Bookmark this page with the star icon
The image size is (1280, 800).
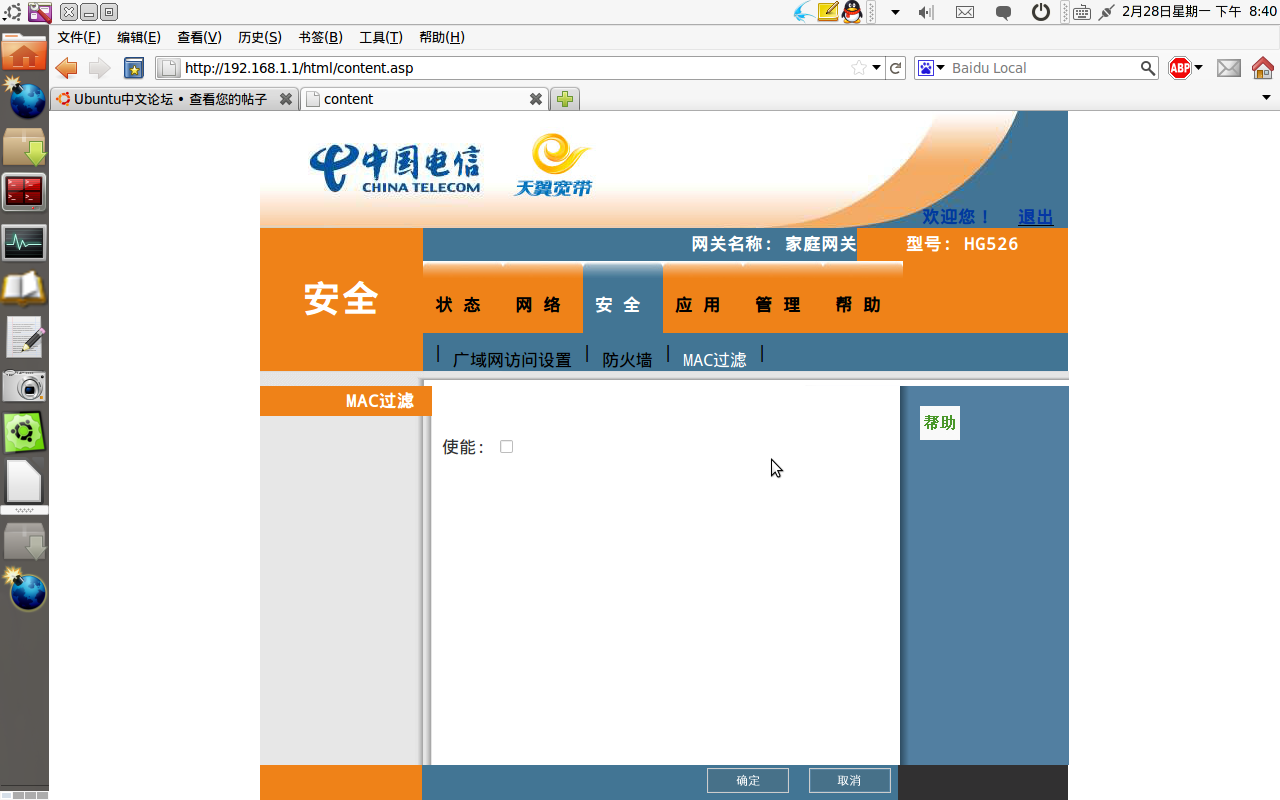[858, 68]
